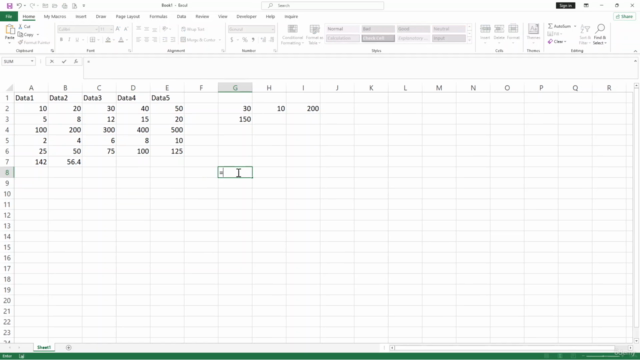Expand the Name Box function list

(32, 61)
